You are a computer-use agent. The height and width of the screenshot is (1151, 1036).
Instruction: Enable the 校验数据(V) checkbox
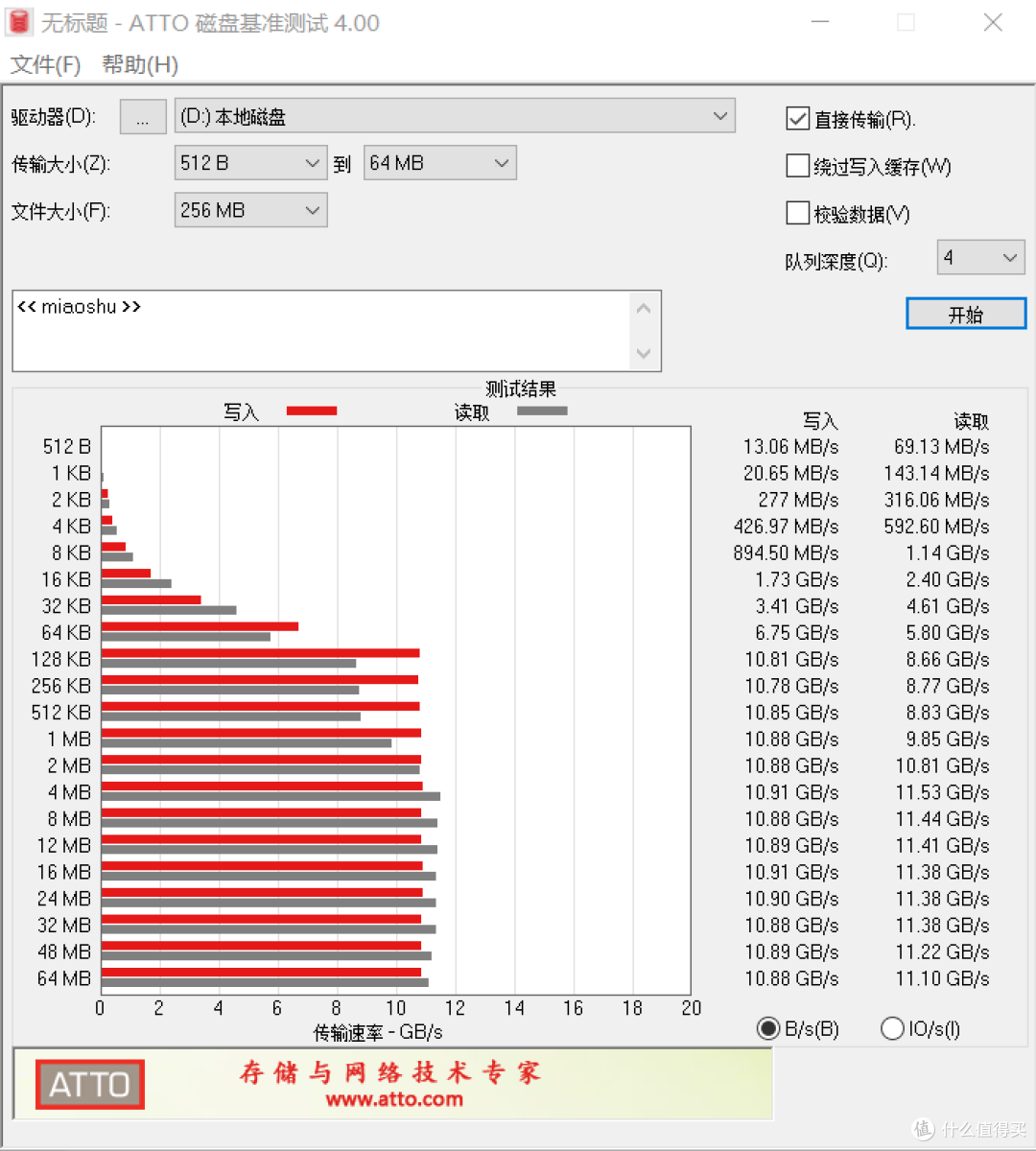click(797, 212)
